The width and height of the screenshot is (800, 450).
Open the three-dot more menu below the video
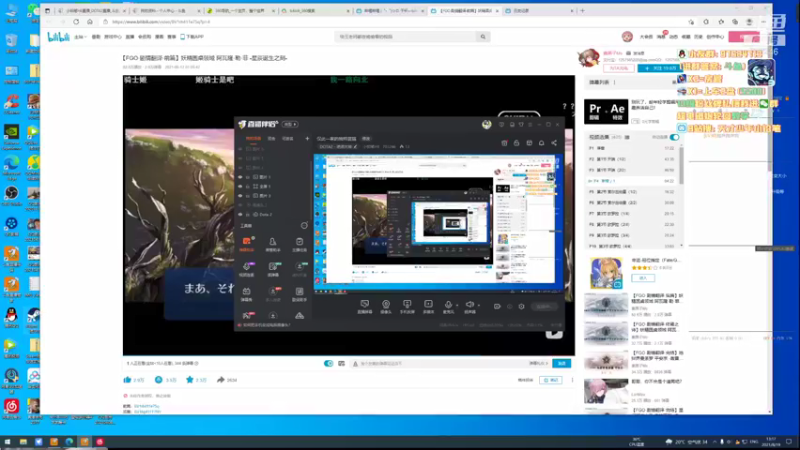click(572, 380)
